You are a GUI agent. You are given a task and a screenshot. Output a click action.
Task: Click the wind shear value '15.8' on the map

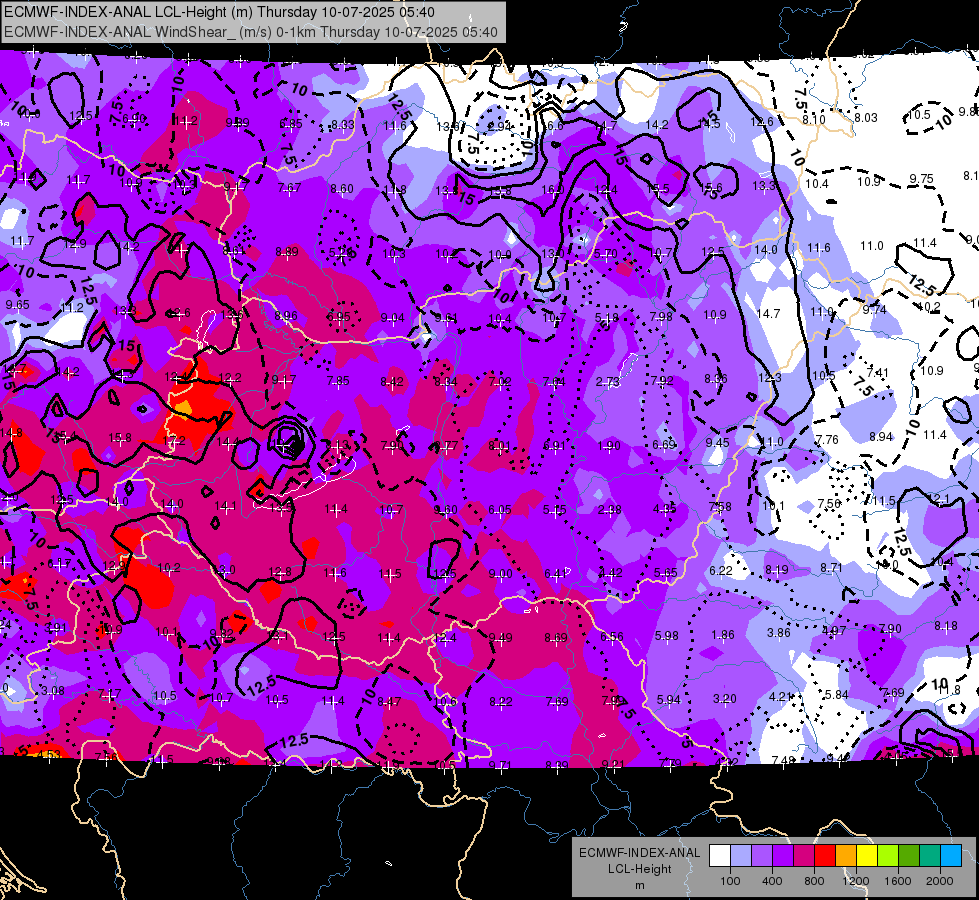tap(120, 438)
